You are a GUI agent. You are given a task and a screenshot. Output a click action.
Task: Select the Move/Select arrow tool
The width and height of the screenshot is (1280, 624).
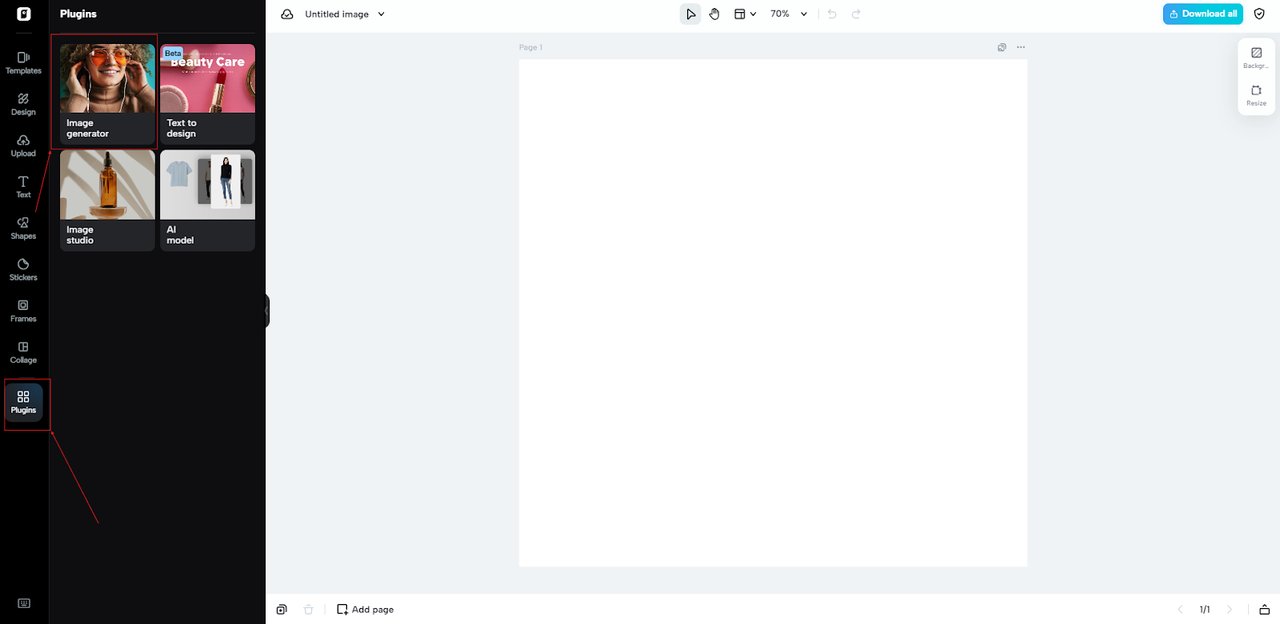point(690,13)
